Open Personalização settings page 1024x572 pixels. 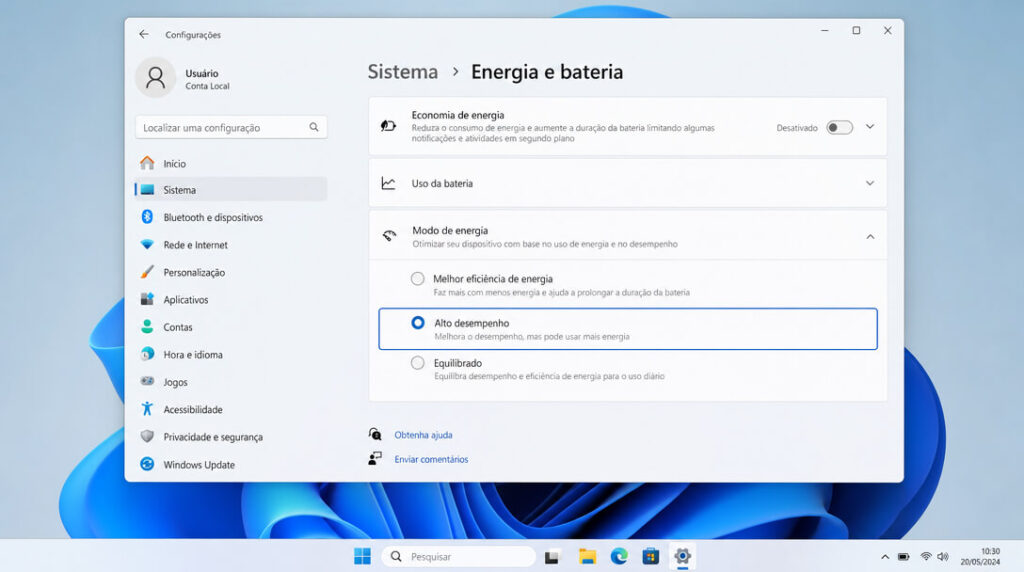[x=231, y=272]
